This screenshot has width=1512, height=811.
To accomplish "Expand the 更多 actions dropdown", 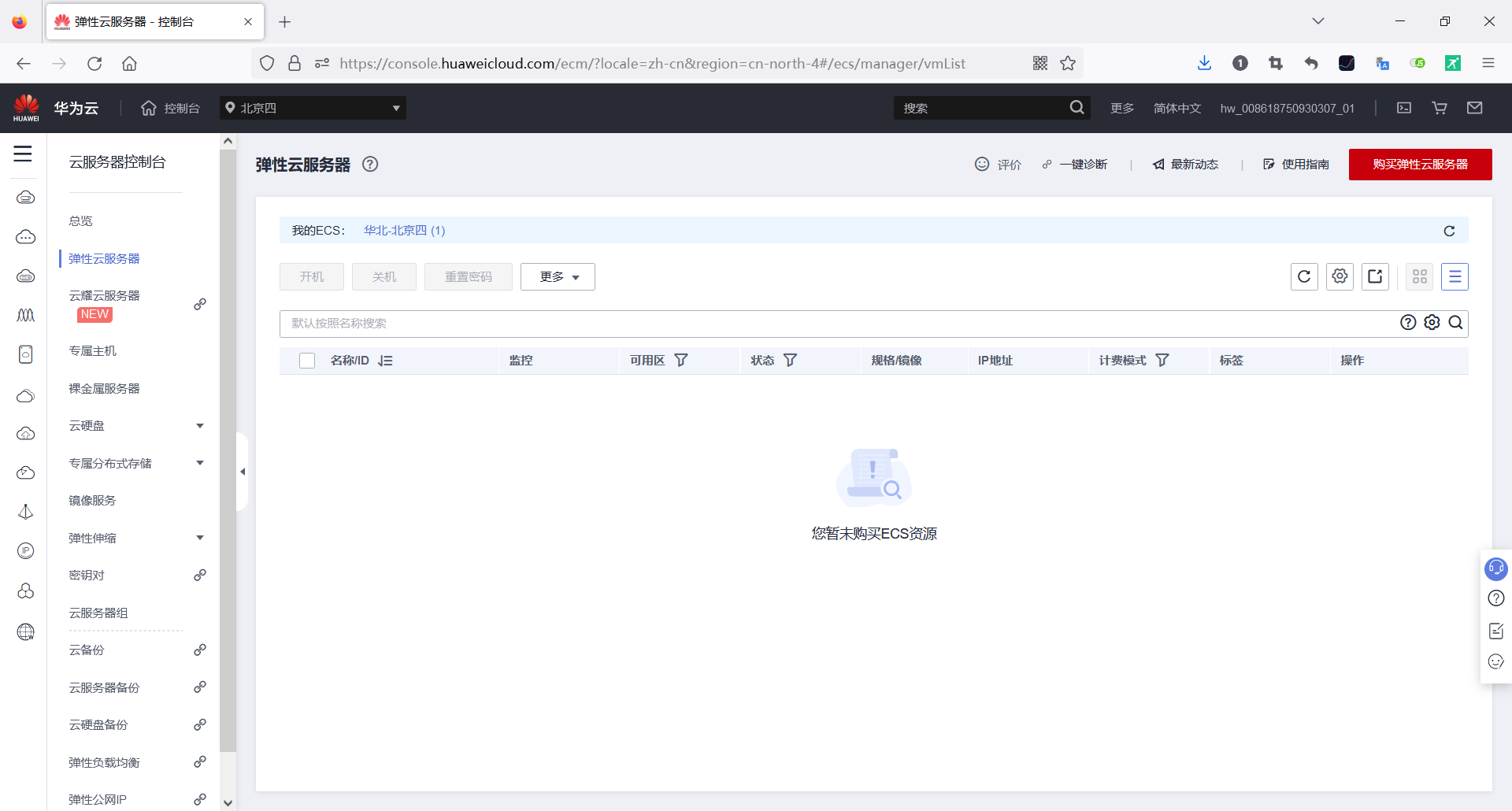I will [558, 276].
